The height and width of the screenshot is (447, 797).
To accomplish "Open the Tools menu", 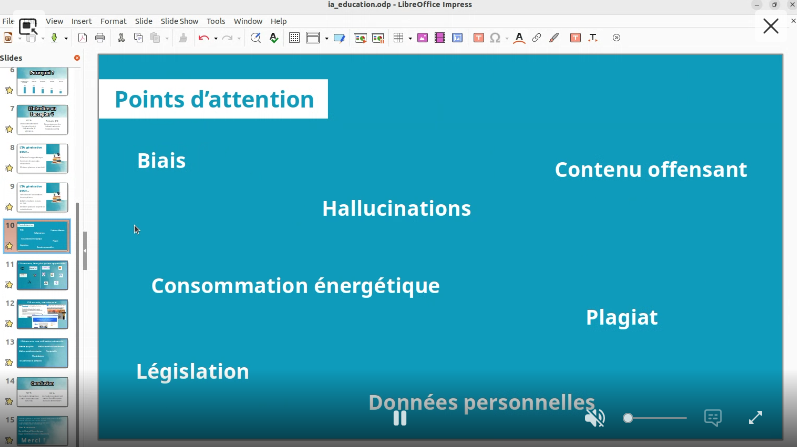I will [x=216, y=21].
